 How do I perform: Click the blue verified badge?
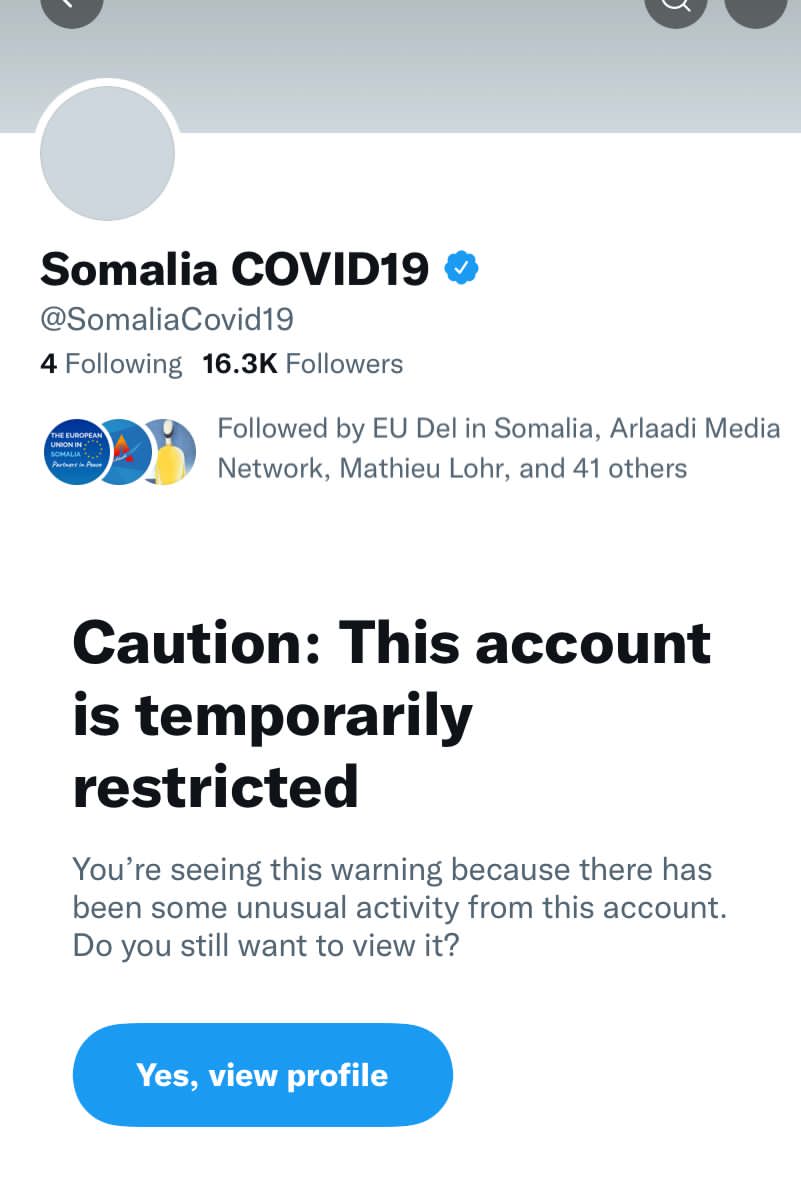pyautogui.click(x=461, y=268)
